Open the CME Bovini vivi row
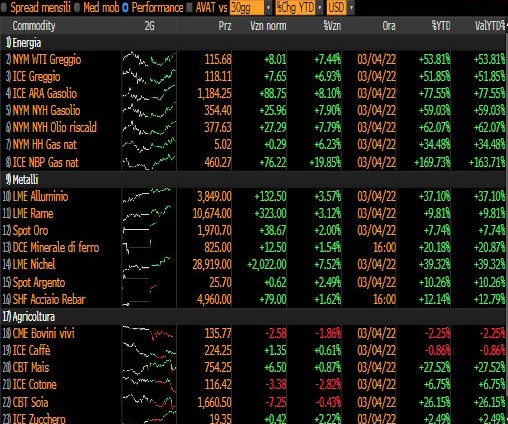Screen dimensions: 508x424 (254, 333)
